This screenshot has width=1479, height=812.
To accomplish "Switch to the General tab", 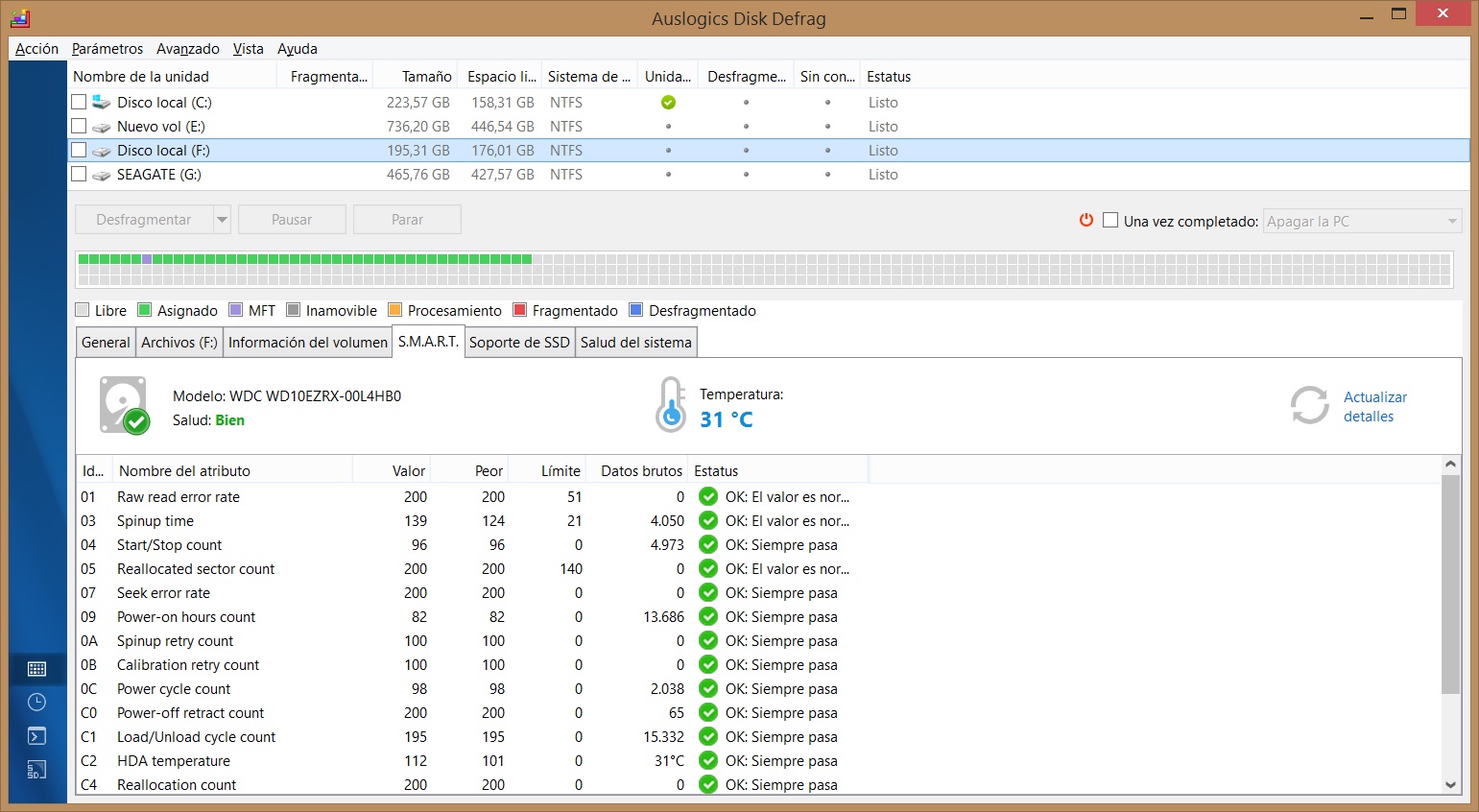I will click(106, 343).
